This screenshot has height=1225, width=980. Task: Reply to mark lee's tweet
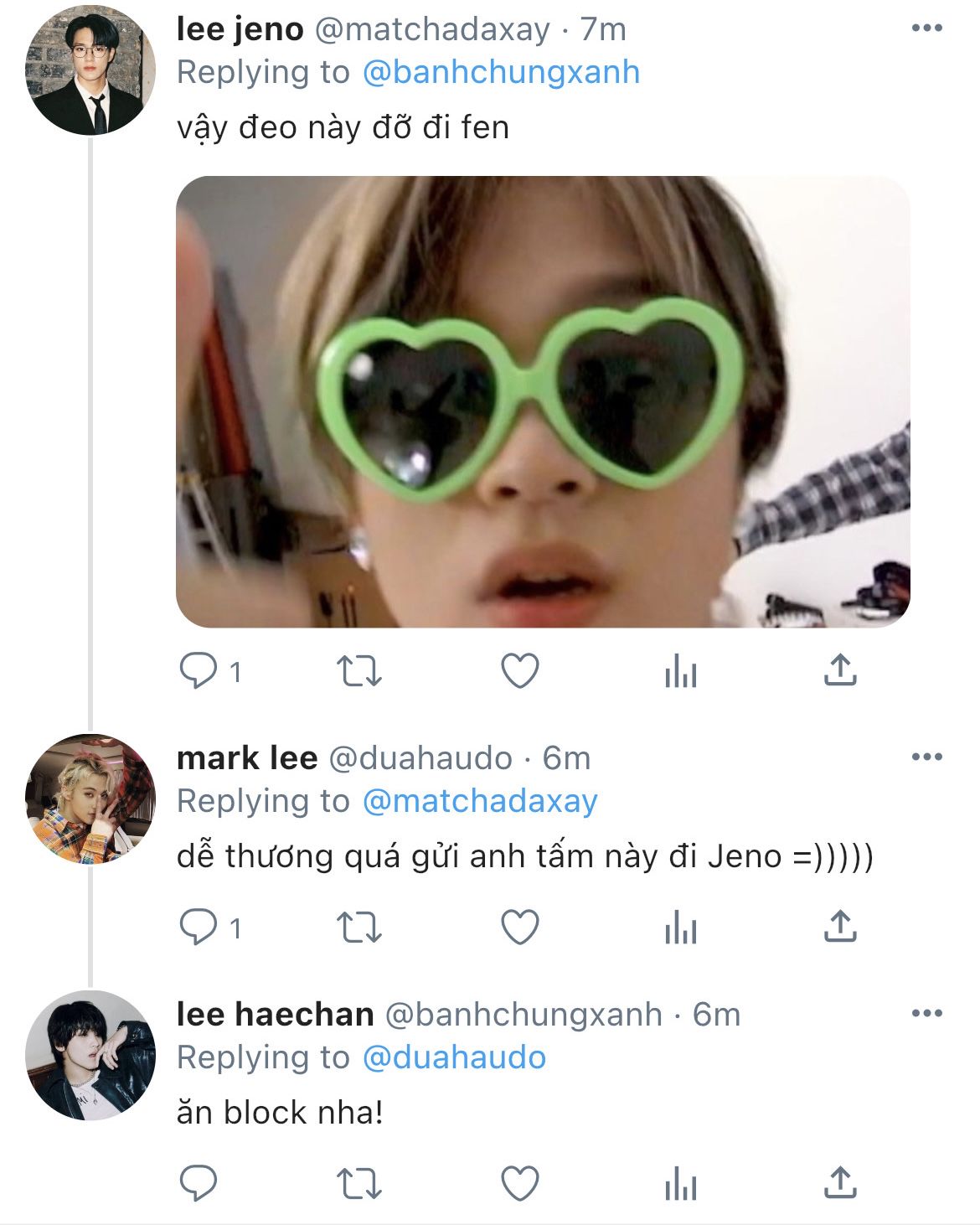tap(199, 928)
